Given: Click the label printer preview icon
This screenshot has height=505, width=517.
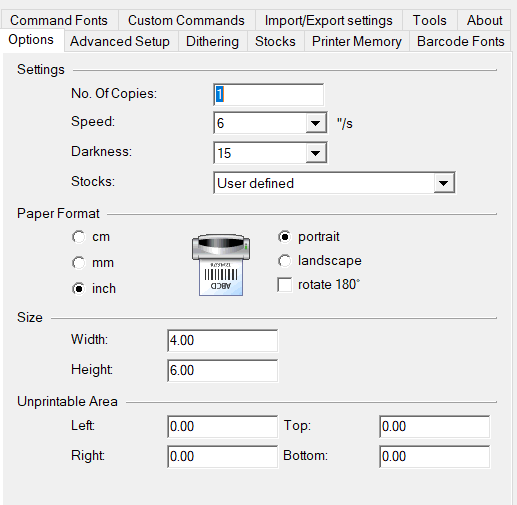Looking at the screenshot, I should point(221,265).
